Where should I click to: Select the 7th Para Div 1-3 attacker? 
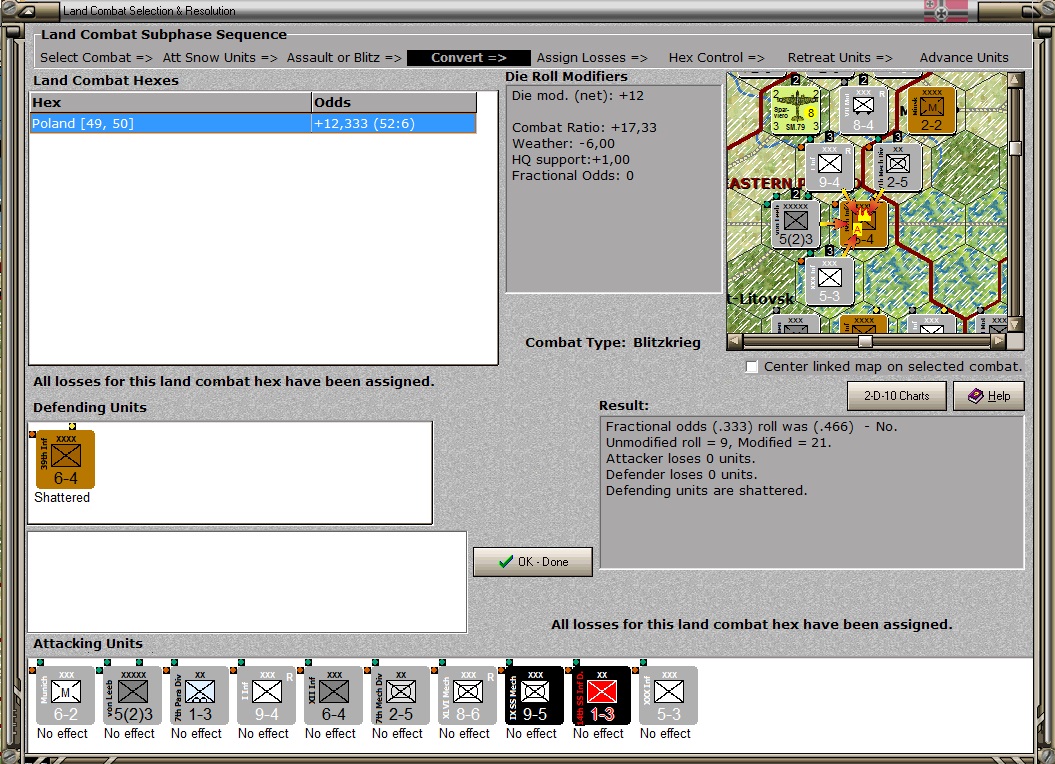(199, 695)
